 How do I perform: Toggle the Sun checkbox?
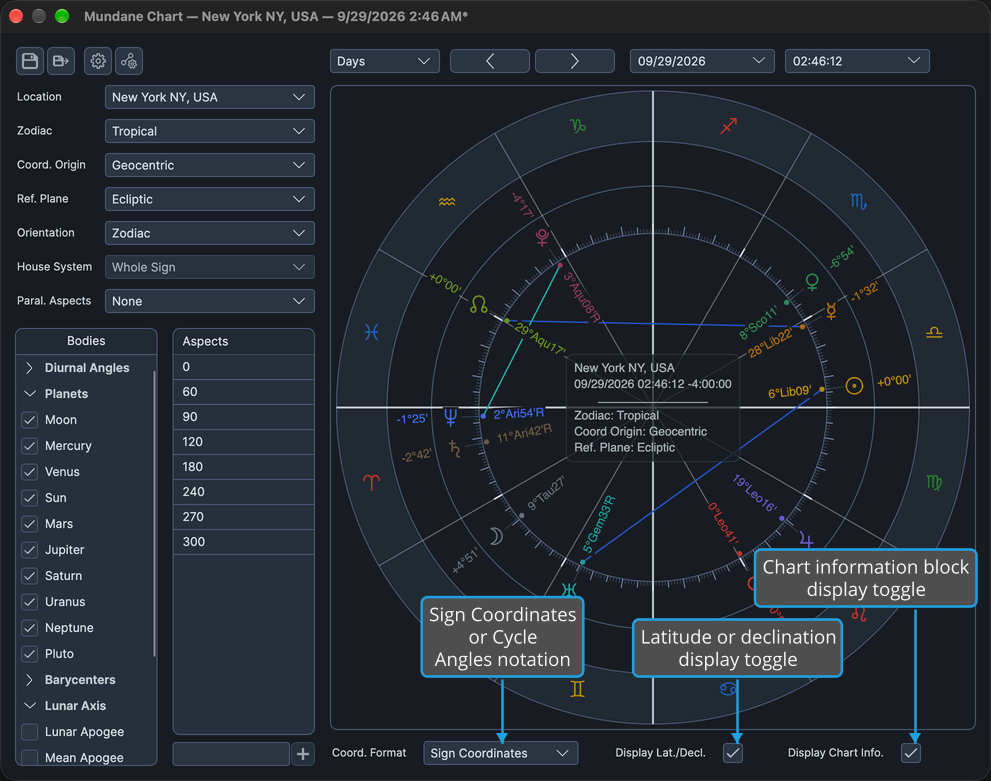click(x=30, y=497)
